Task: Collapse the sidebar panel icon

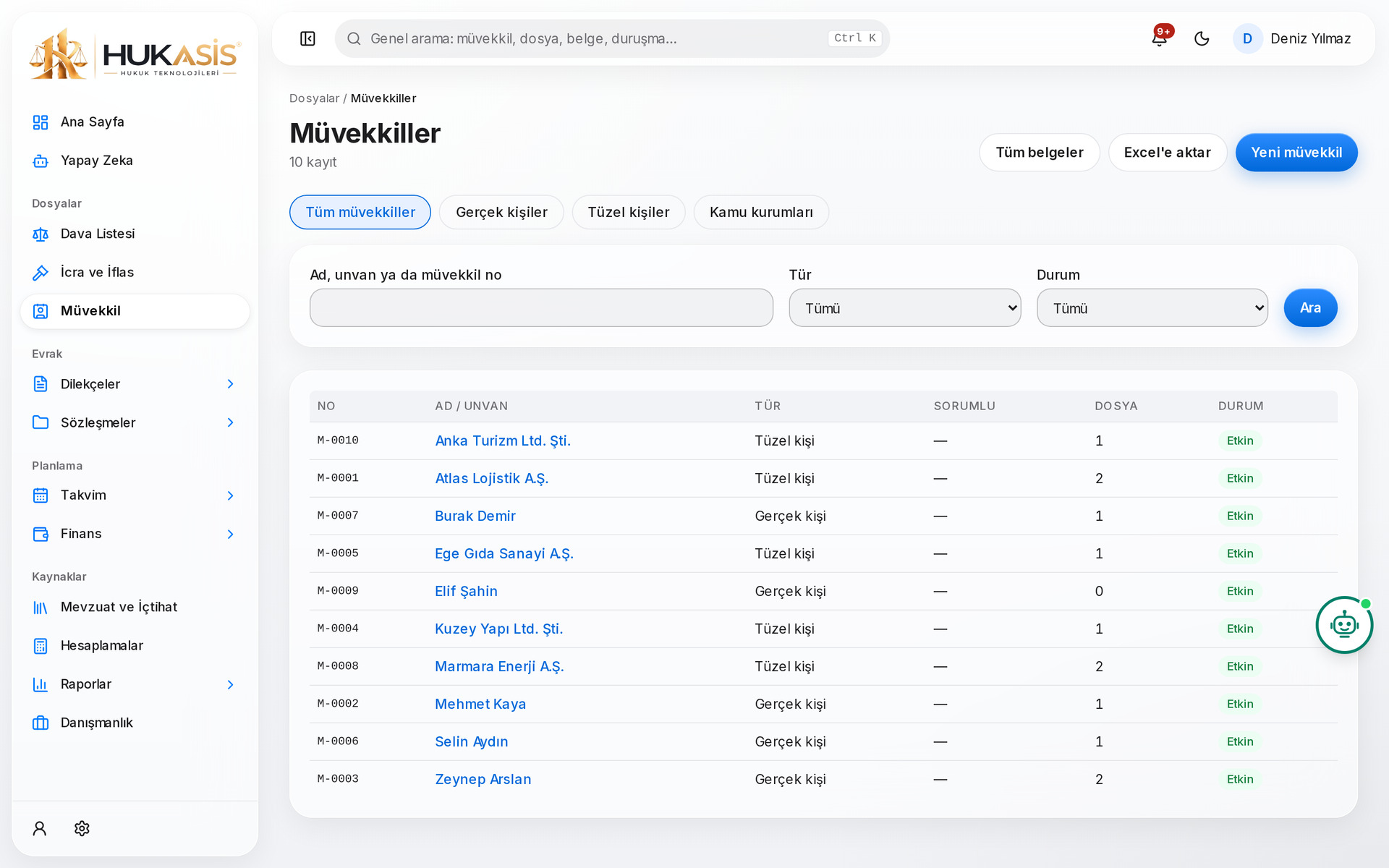Action: click(x=307, y=38)
